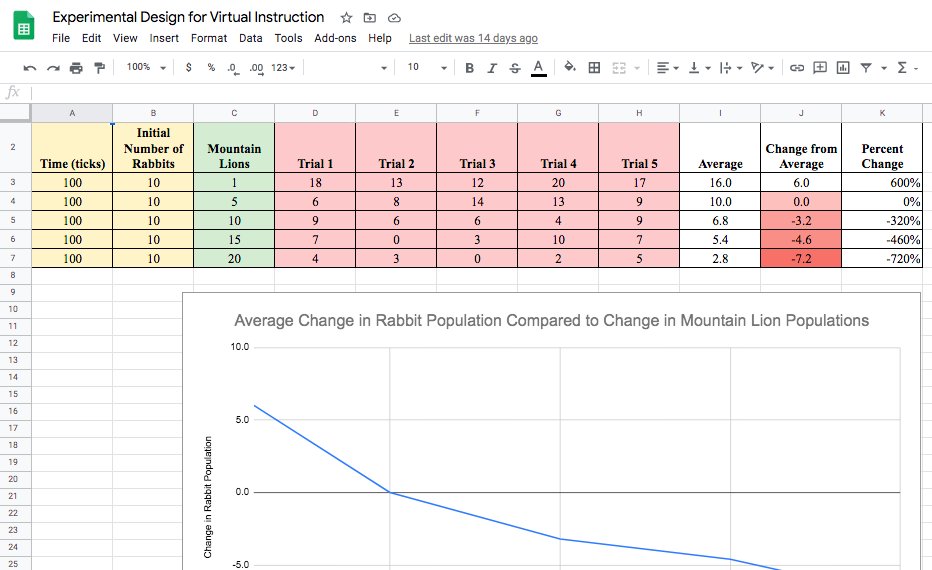Open text color picker
Screen dimensions: 932x570
[539, 68]
